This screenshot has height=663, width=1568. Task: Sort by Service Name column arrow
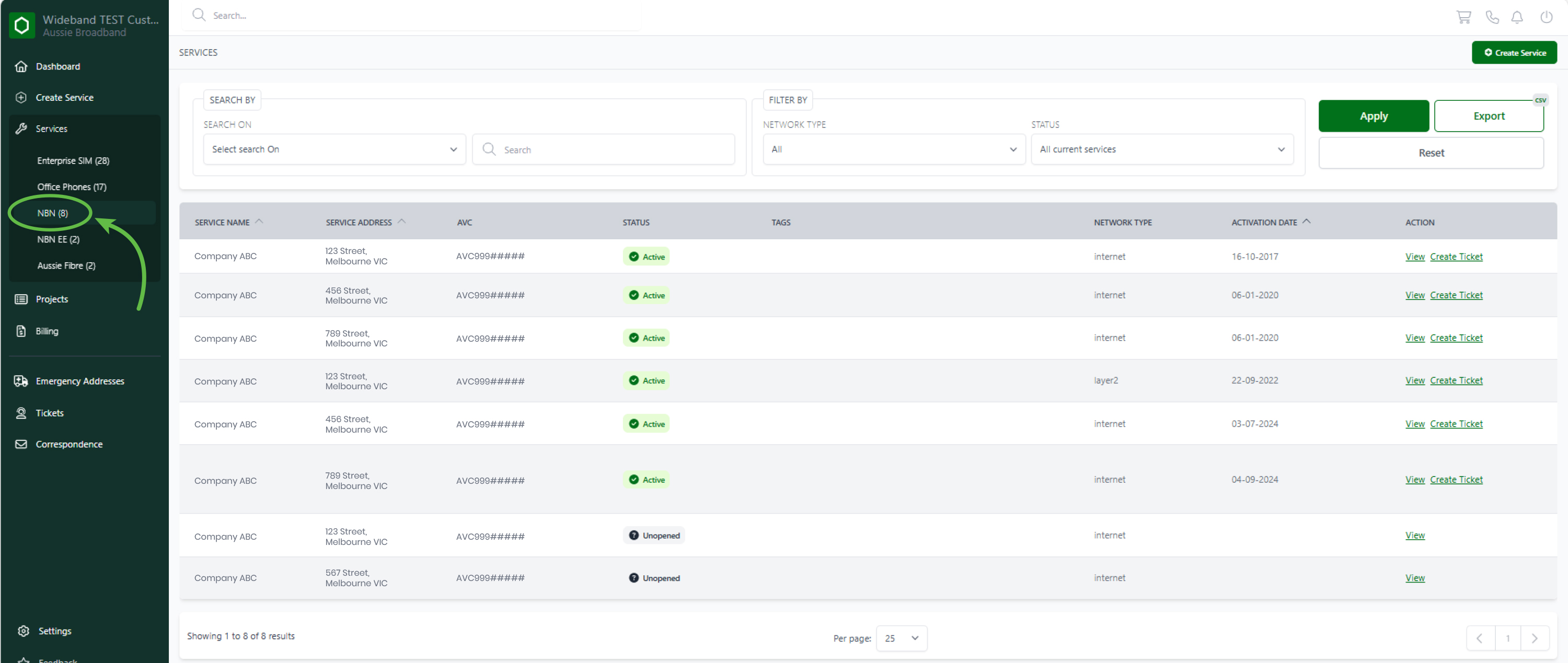[259, 222]
